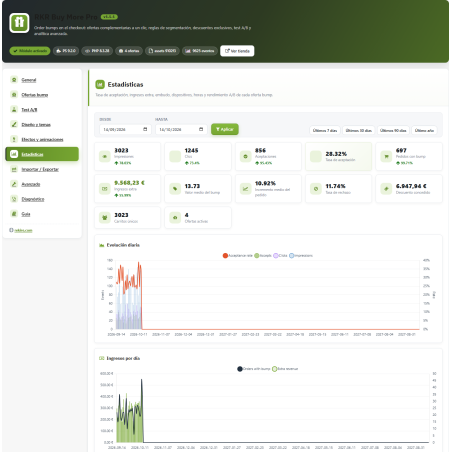Viewport: 452px width, 452px height.
Task: Click the Importar / Exportar arrows icon
Action: 14,169
